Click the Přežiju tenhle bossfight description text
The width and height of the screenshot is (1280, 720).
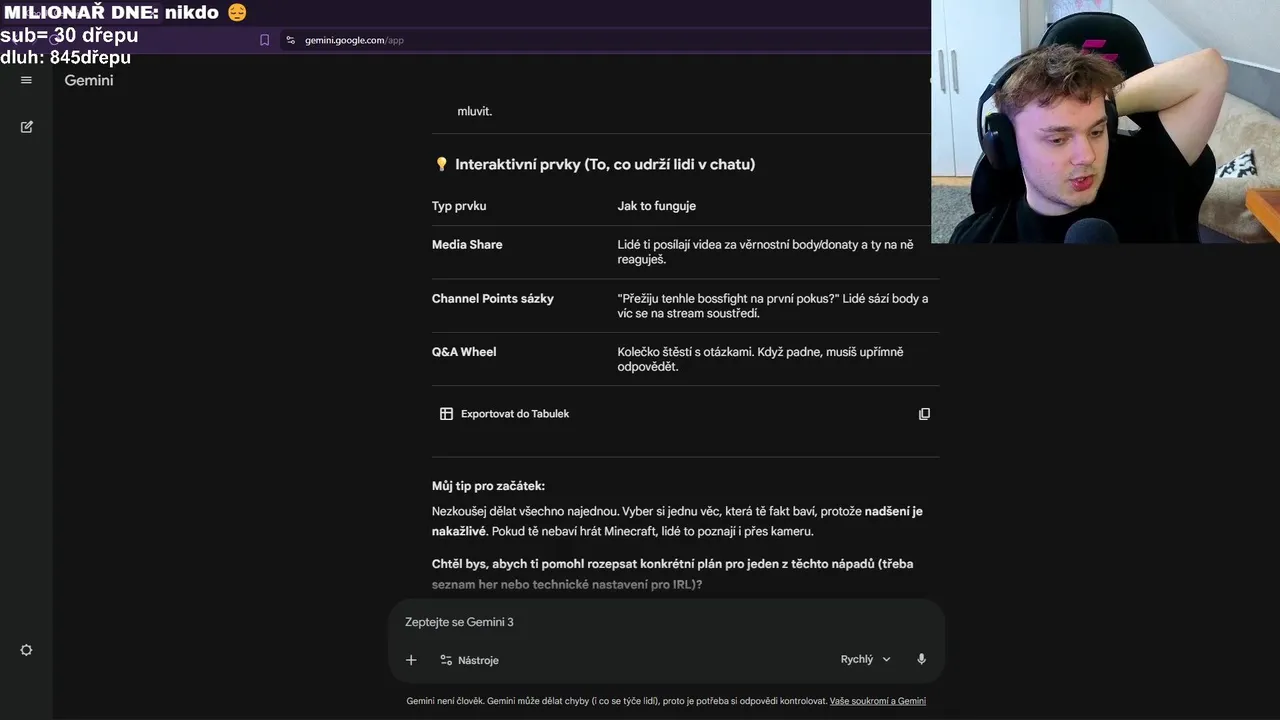(x=772, y=306)
